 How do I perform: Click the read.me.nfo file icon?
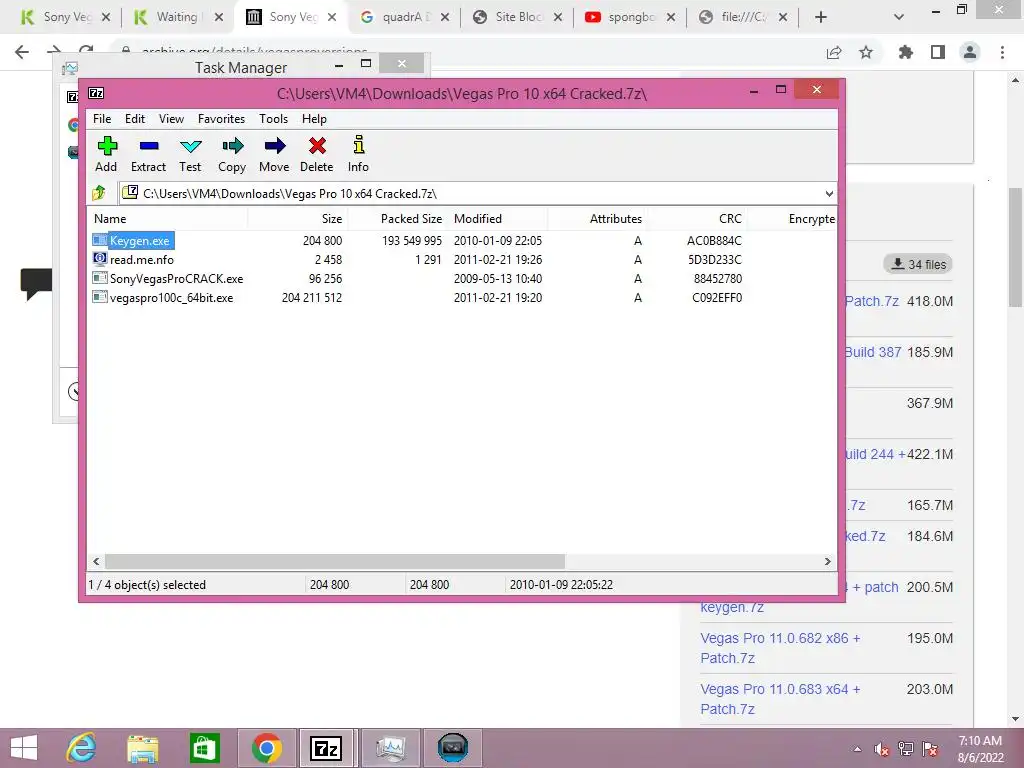coord(99,259)
